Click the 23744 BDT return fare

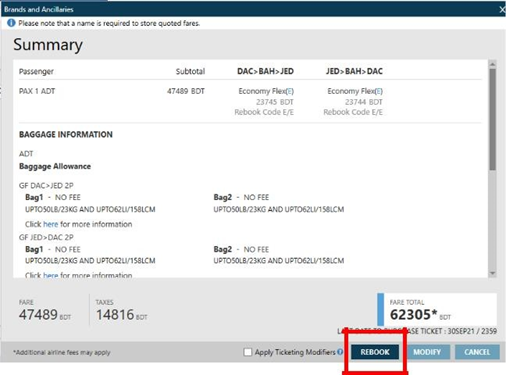point(364,102)
